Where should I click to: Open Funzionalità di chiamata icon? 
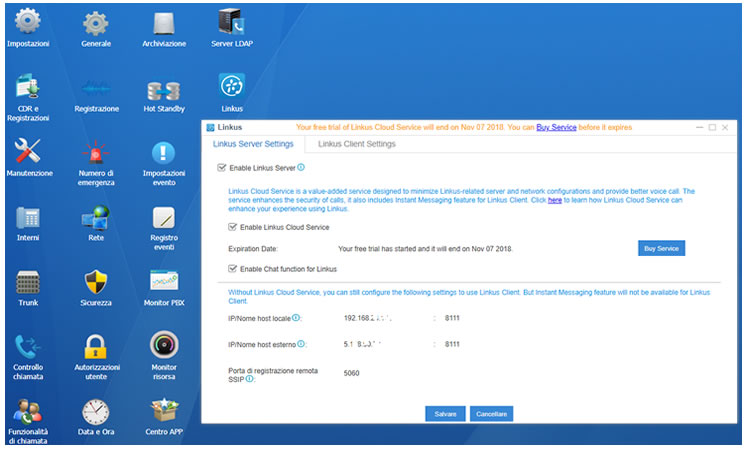[28, 412]
